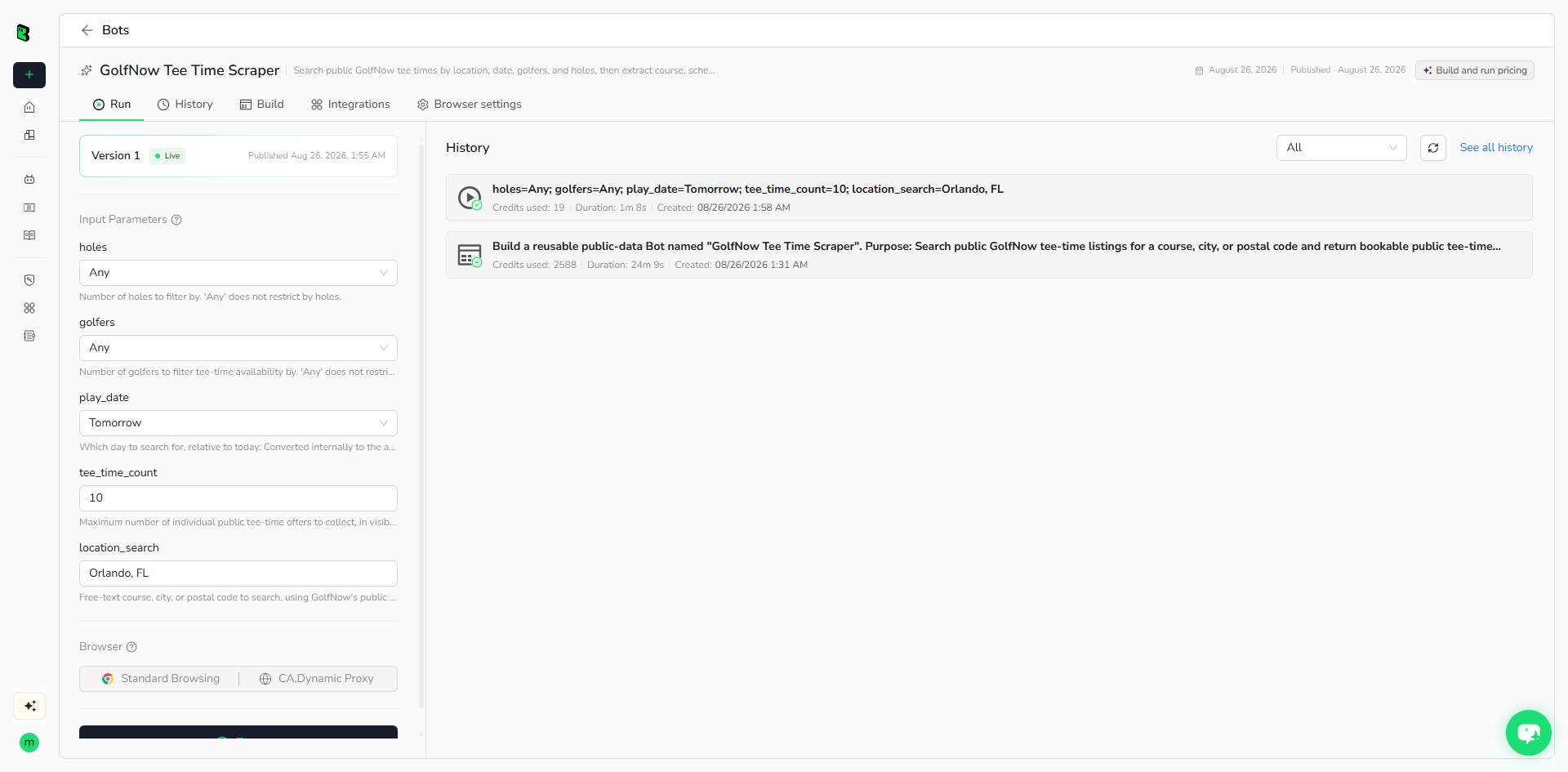The height and width of the screenshot is (772, 1568).
Task: Click the Live status badge
Action: click(x=167, y=156)
